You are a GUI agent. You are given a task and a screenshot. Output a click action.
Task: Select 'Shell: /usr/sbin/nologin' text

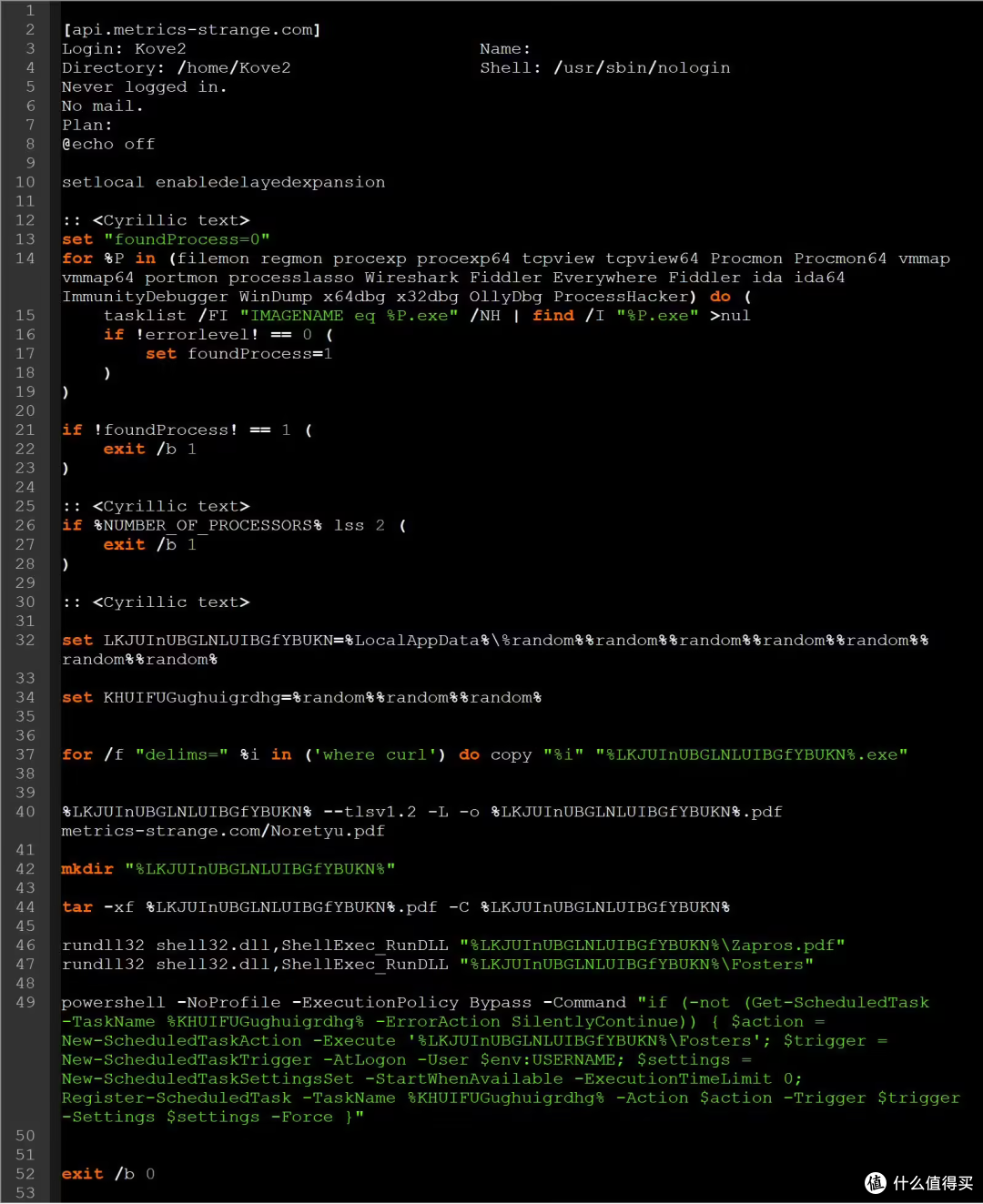[605, 68]
